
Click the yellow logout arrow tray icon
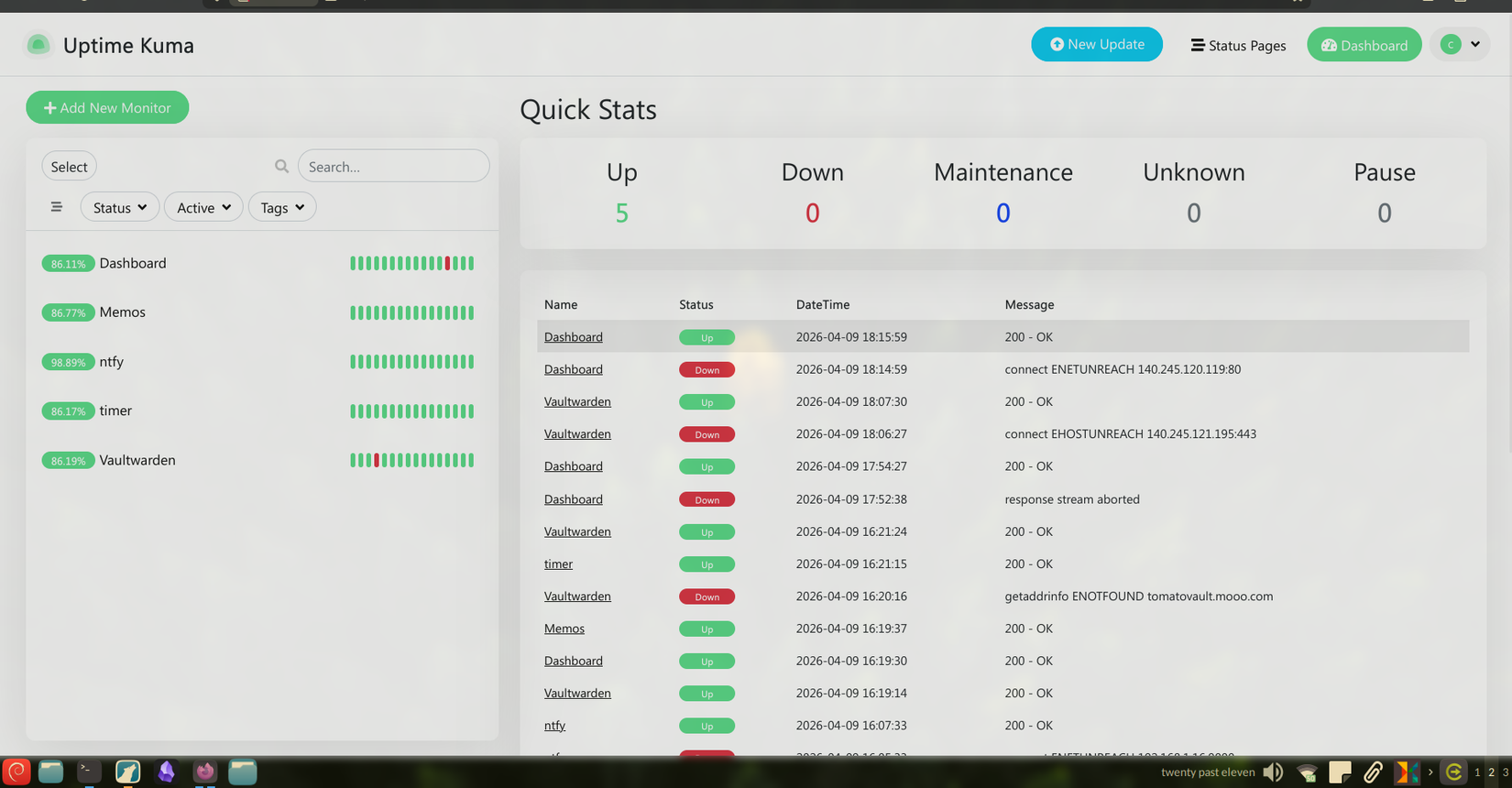point(1454,772)
